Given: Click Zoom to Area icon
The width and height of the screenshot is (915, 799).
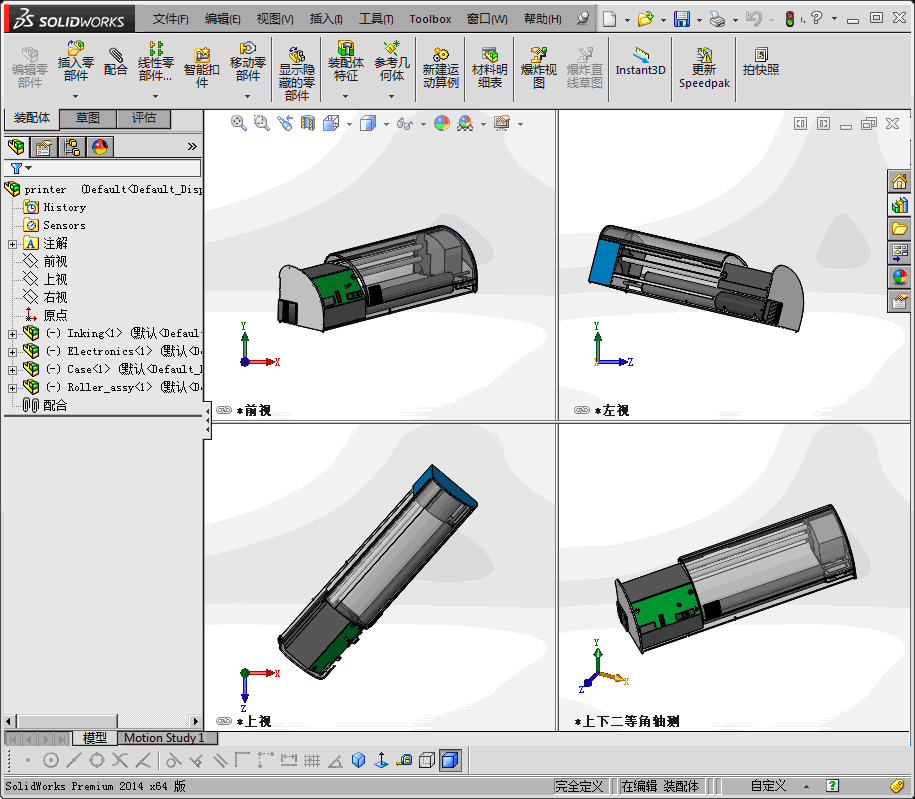Looking at the screenshot, I should (261, 123).
